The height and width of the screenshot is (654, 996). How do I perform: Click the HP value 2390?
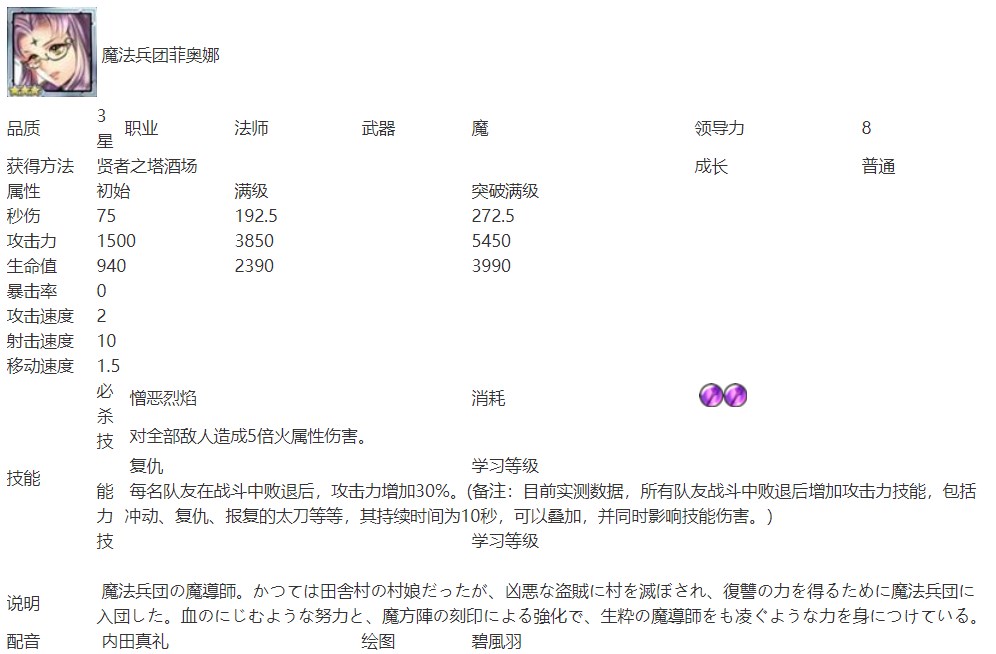254,266
